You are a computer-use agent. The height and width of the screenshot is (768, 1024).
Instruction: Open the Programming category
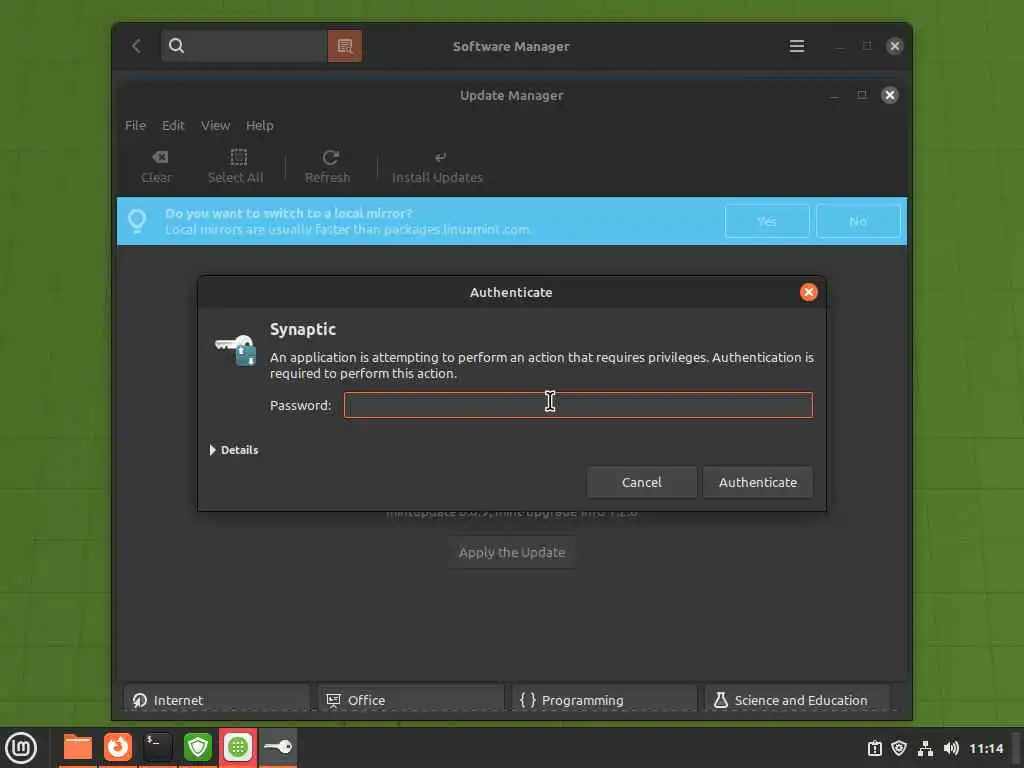(604, 699)
